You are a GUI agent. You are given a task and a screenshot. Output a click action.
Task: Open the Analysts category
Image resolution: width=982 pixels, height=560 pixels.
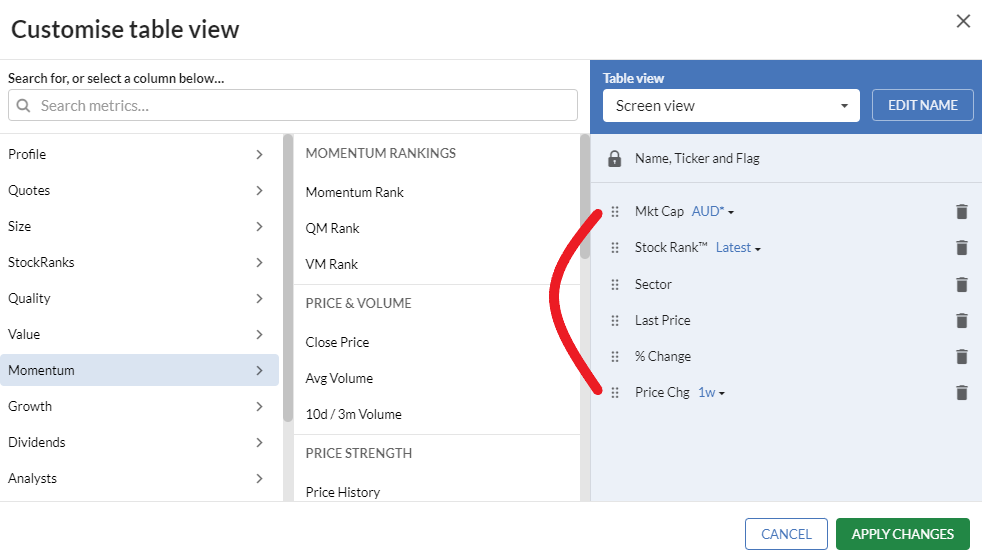pos(139,479)
